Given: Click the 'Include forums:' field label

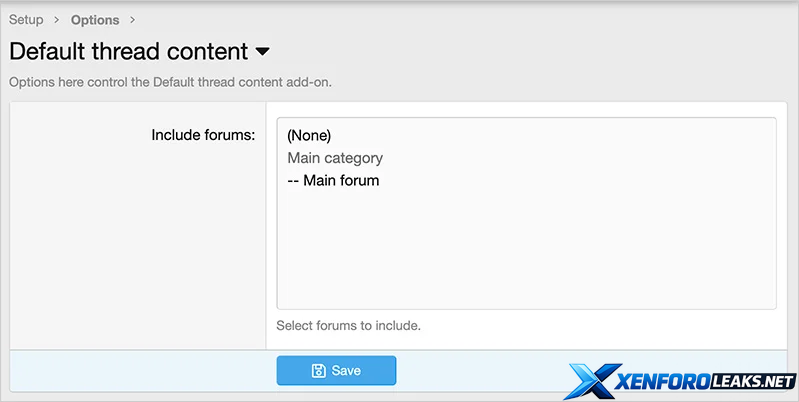Looking at the screenshot, I should (203, 135).
